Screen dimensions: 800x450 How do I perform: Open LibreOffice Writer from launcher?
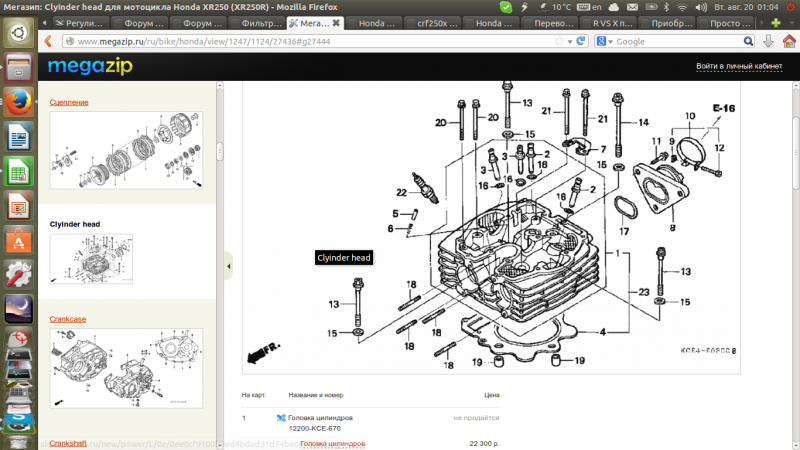(18, 137)
